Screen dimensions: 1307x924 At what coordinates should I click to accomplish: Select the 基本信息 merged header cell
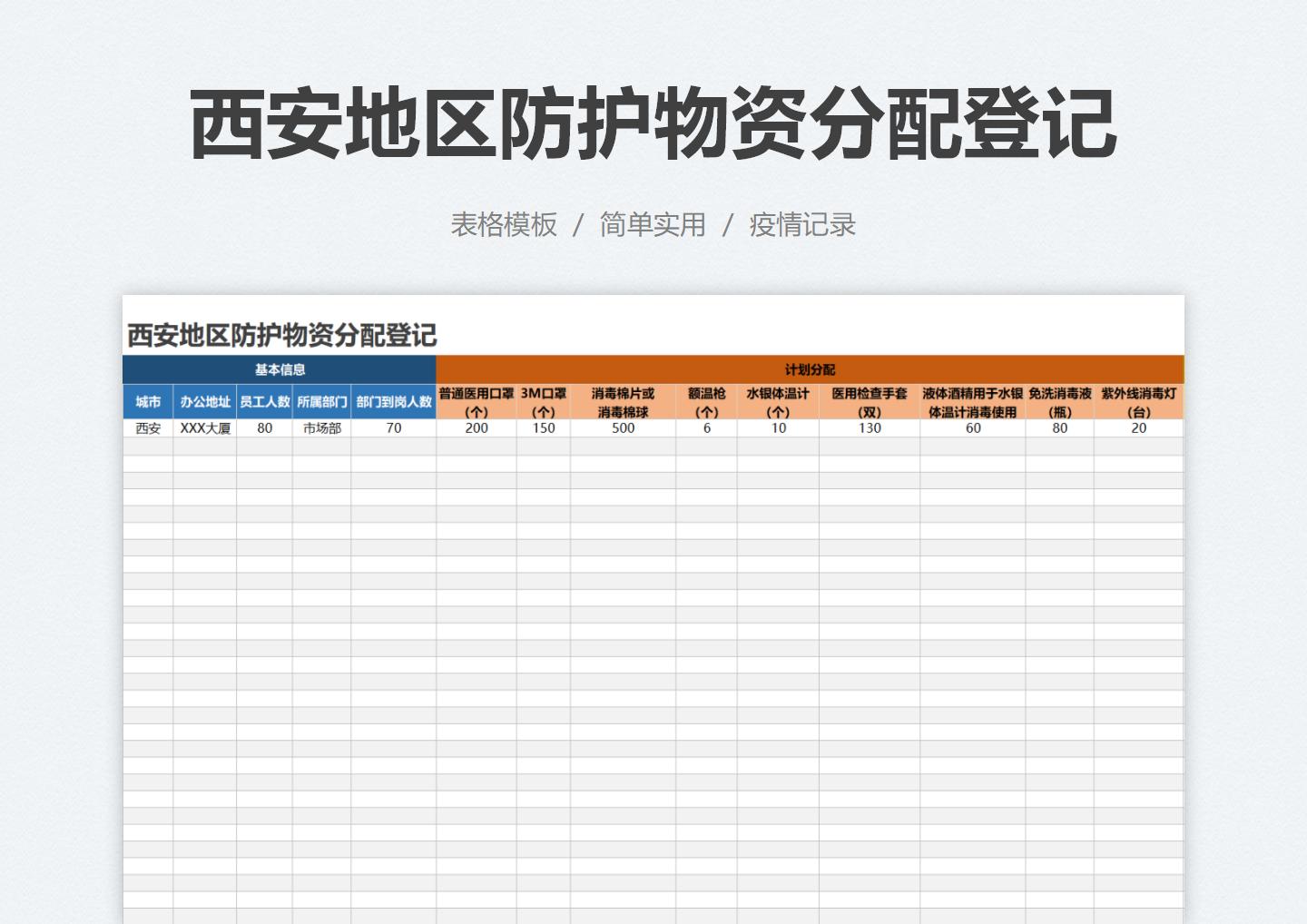[280, 369]
